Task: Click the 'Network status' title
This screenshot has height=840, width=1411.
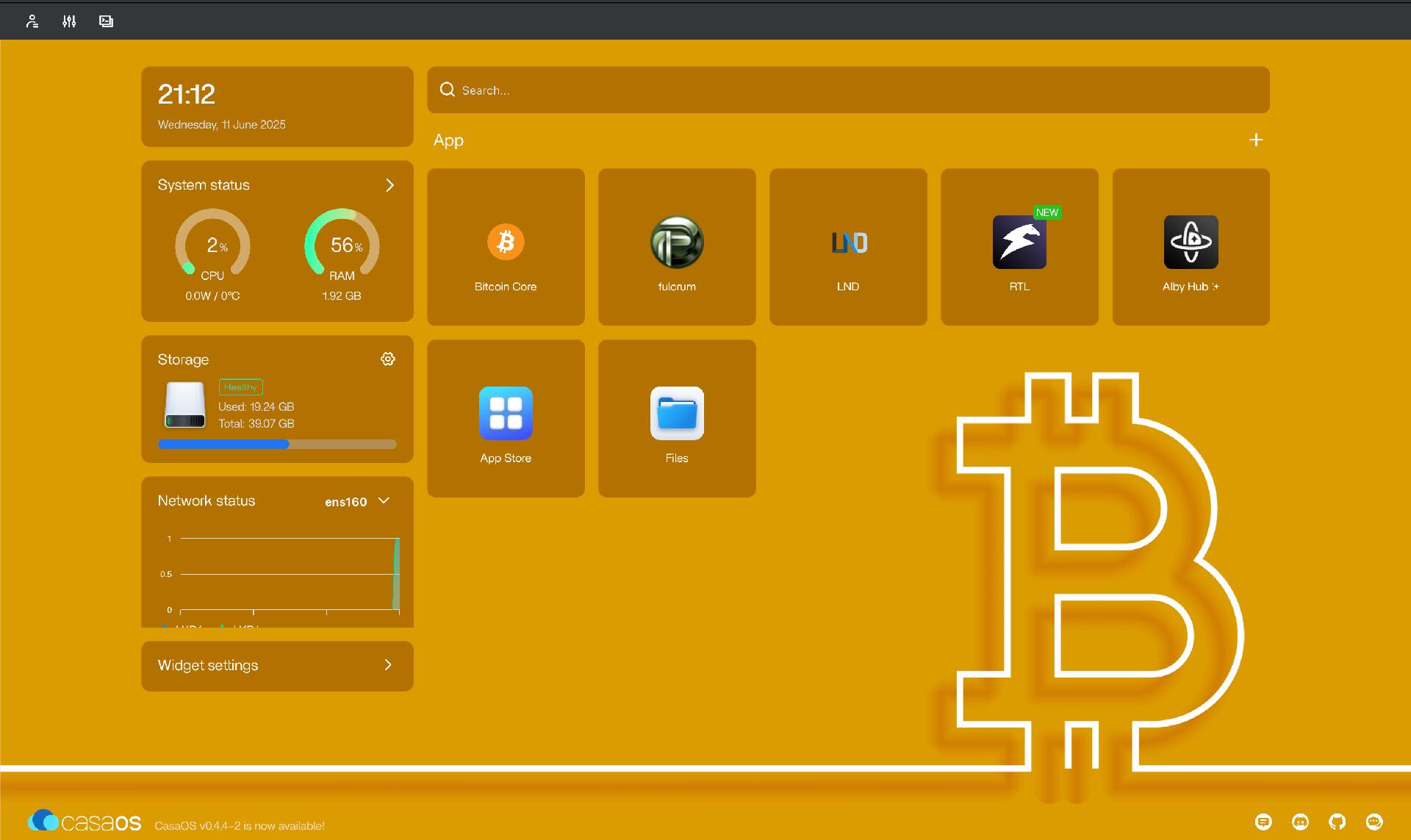Action: (x=207, y=500)
